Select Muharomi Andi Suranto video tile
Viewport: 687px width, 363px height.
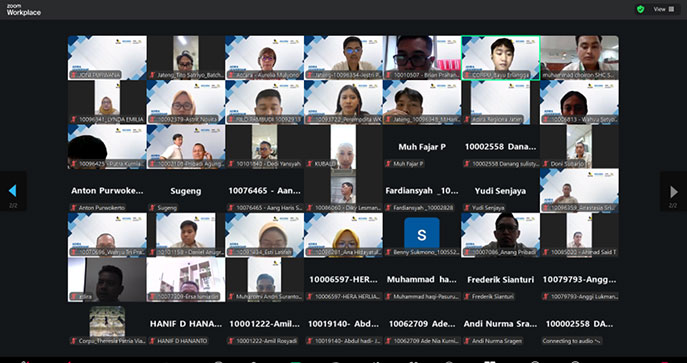(x=264, y=279)
